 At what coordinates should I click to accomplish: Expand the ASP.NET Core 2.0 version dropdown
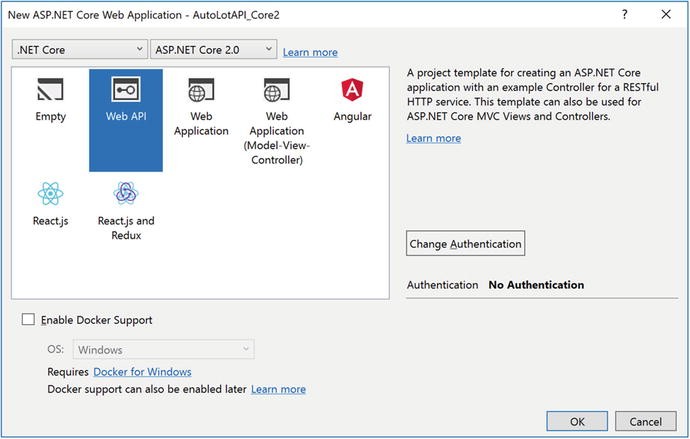coord(213,49)
